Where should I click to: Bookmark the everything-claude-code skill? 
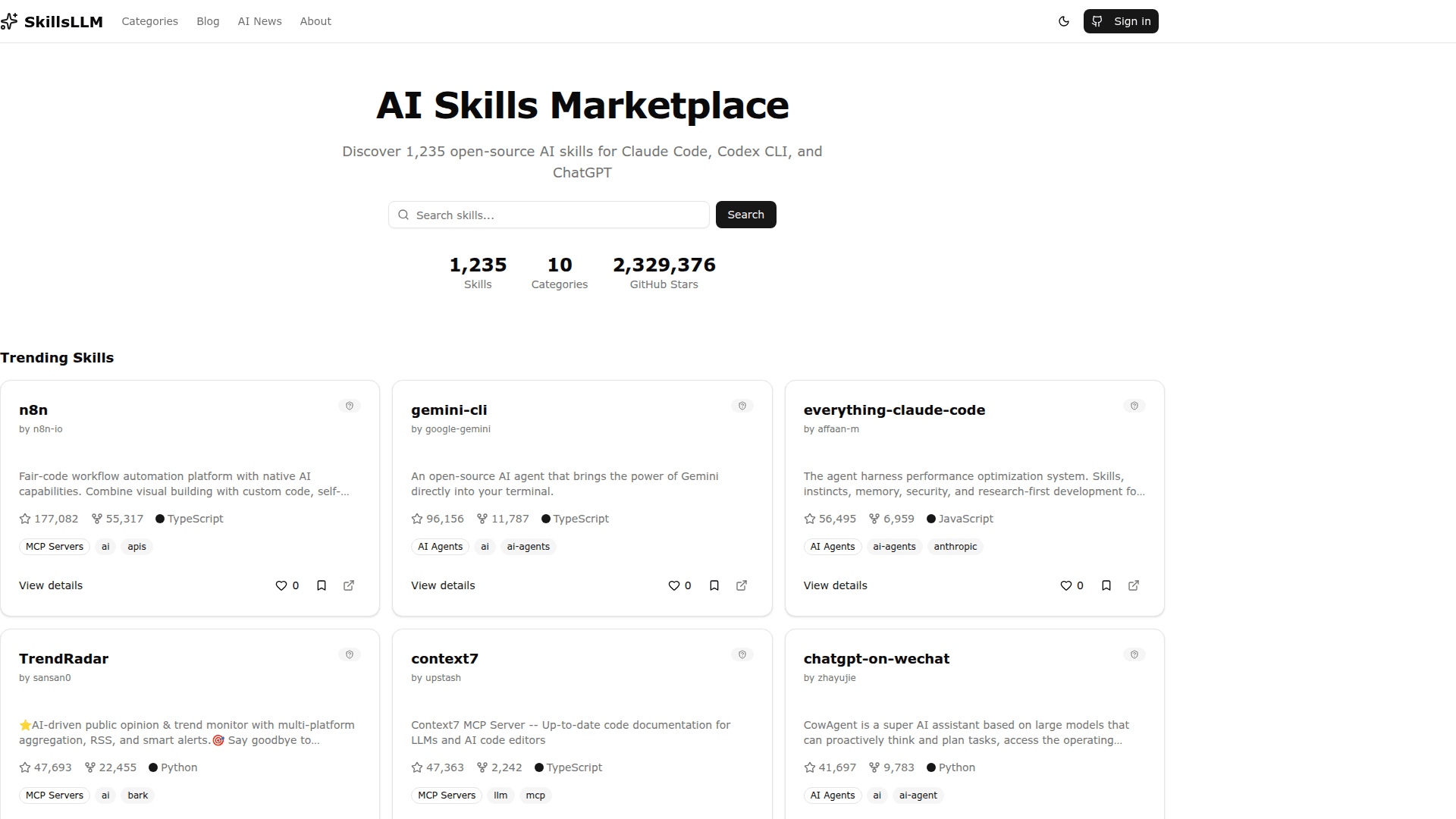(1106, 585)
